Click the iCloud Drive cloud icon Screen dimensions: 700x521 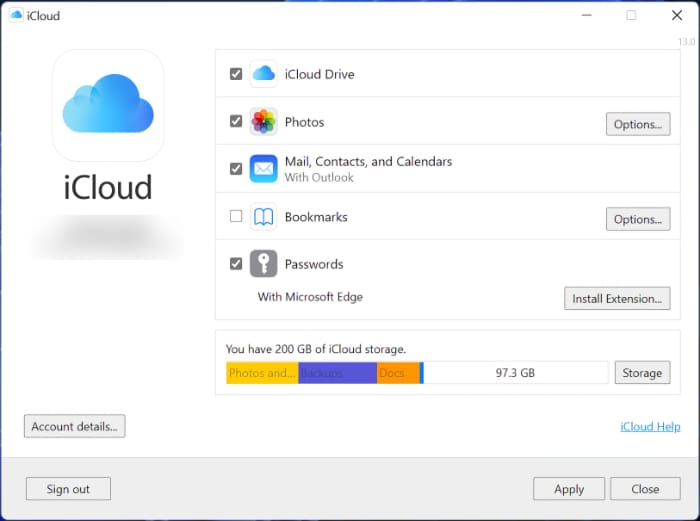pyautogui.click(x=263, y=74)
